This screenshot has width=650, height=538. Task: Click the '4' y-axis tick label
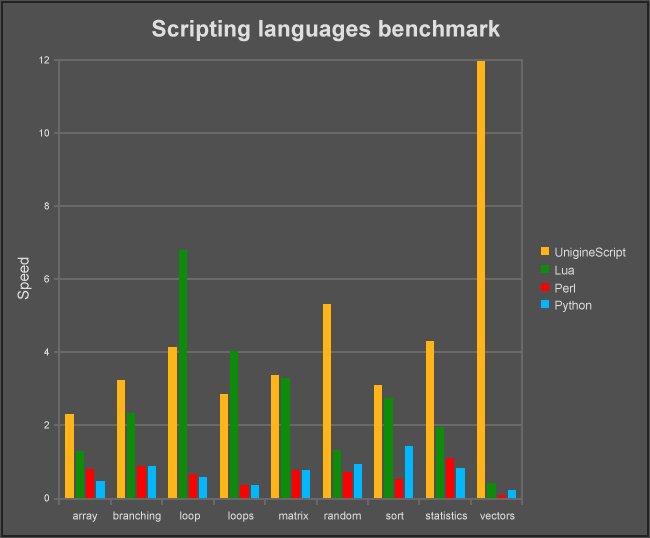[46, 352]
